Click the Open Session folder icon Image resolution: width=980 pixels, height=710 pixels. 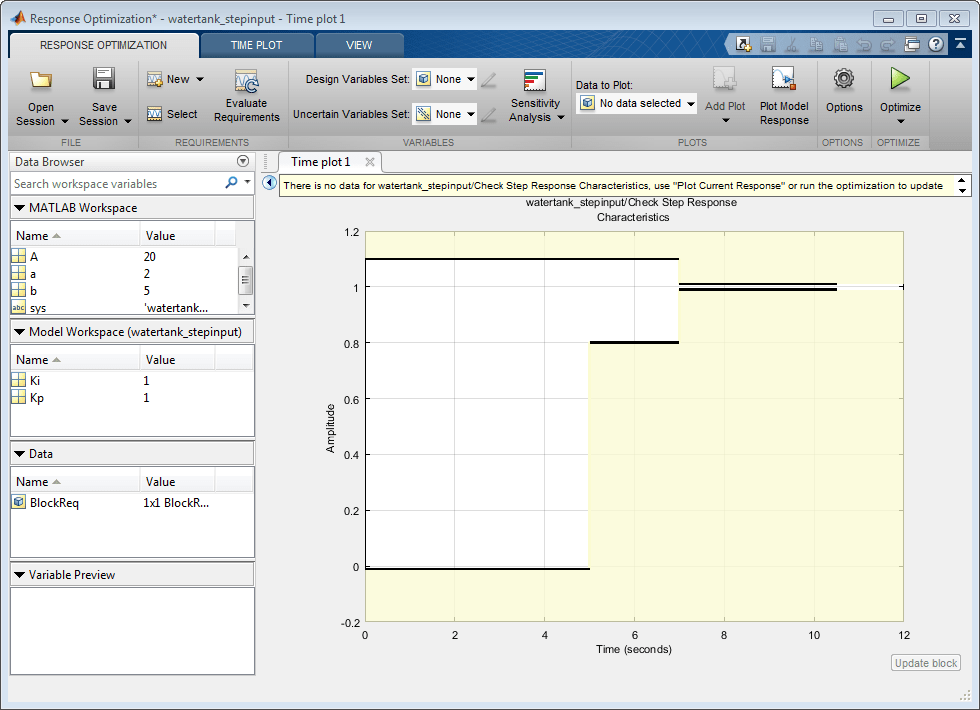(41, 80)
